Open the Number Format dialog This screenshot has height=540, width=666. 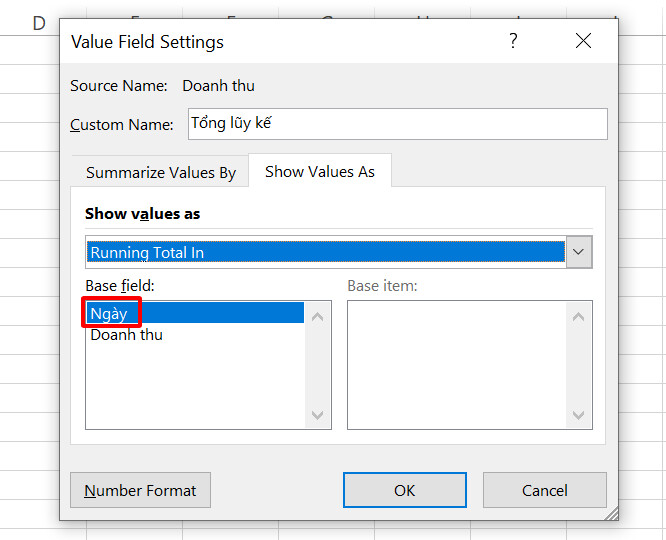coord(141,490)
